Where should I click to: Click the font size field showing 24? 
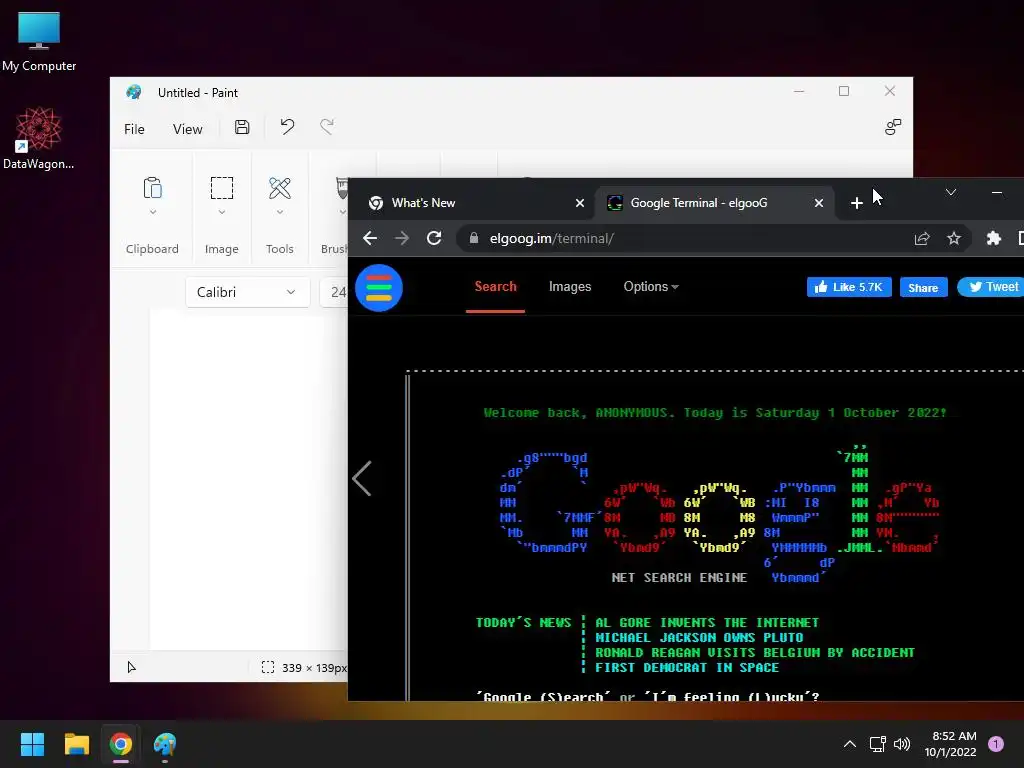(334, 292)
